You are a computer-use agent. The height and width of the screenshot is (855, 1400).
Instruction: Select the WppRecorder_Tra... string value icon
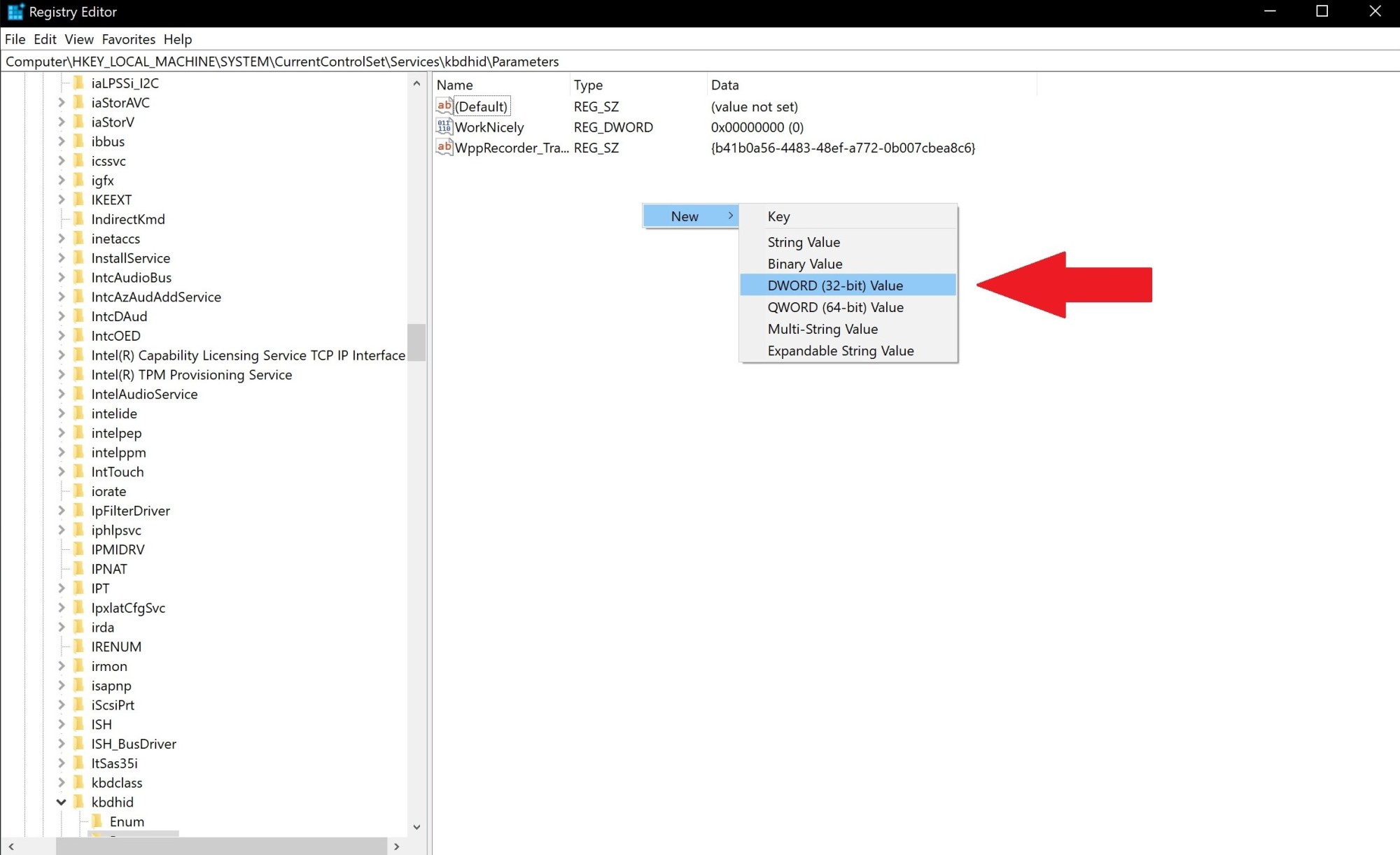coord(444,147)
